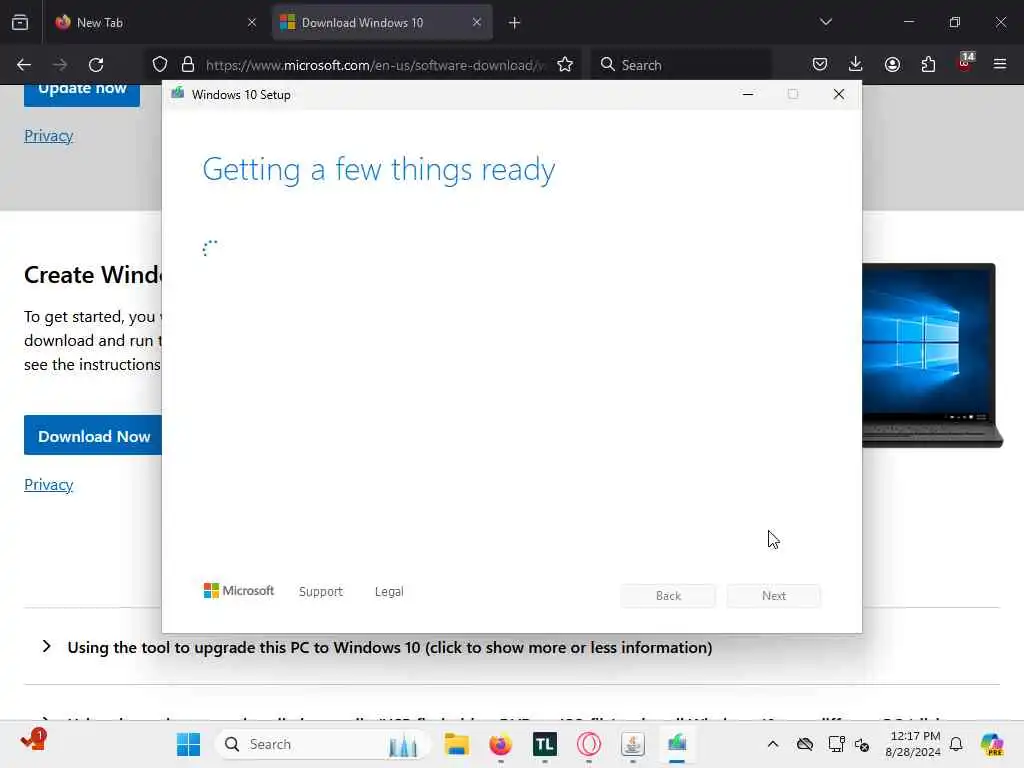Click Support link in Windows 10 Setup
Viewport: 1024px width, 768px height.
pyautogui.click(x=321, y=592)
